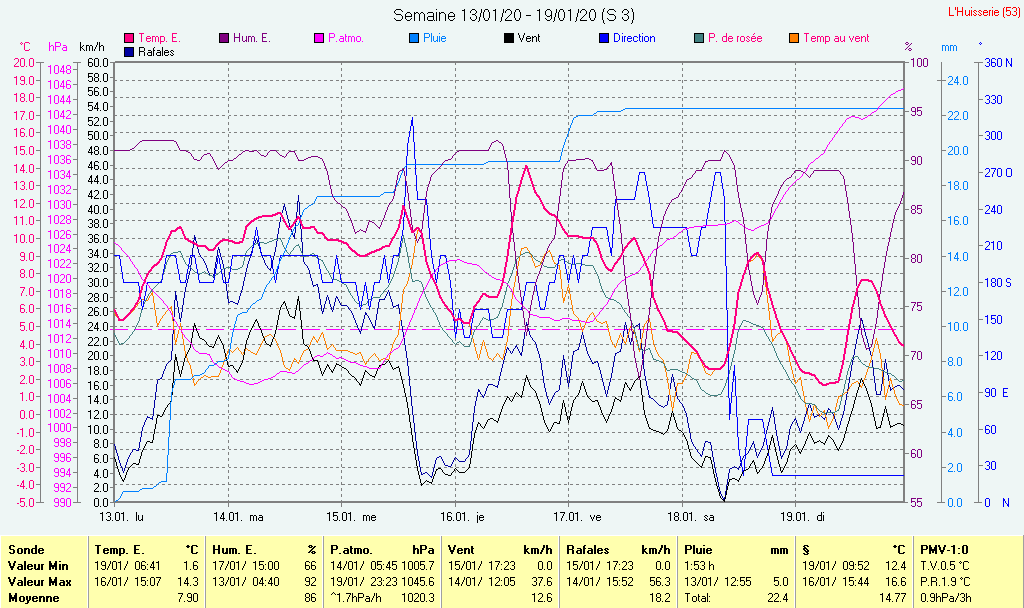This screenshot has width=1024, height=608.
Task: Click the Hum. E. table column header
Action: tap(234, 550)
